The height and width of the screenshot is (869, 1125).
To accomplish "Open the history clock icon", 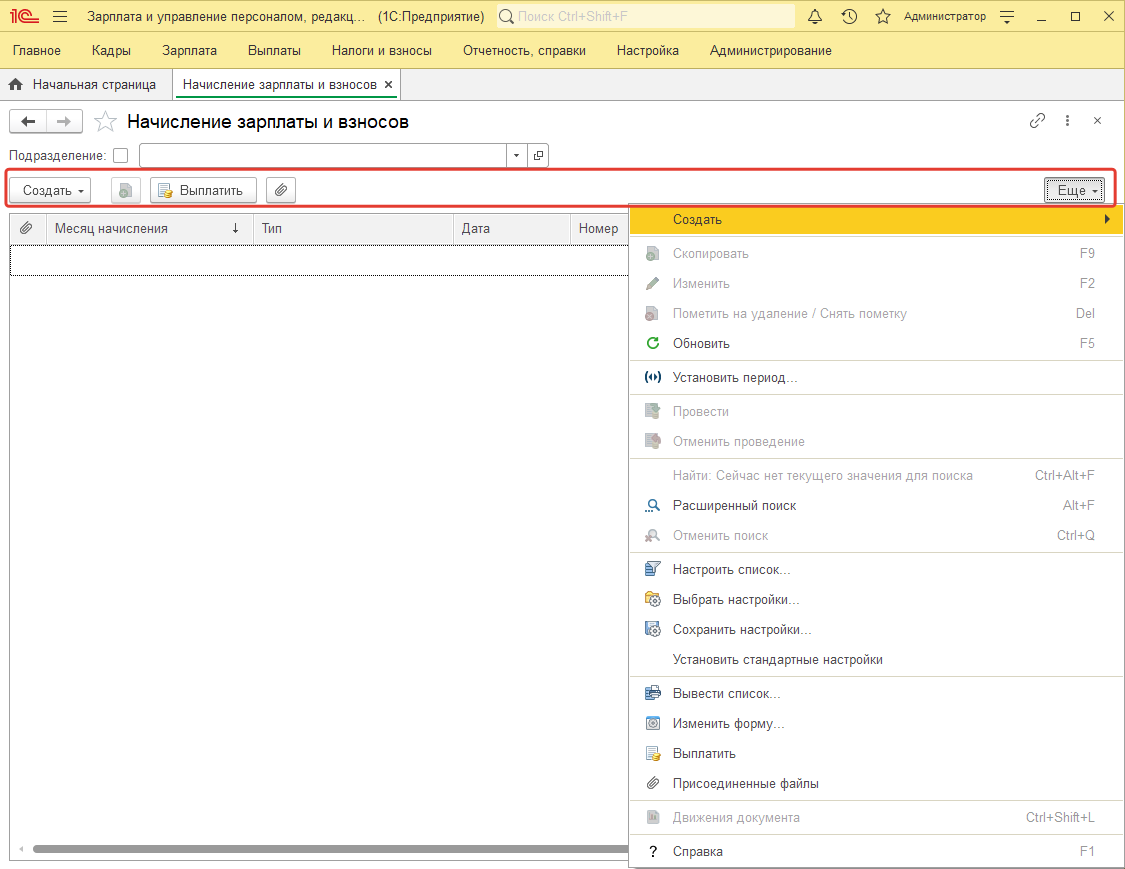I will pyautogui.click(x=849, y=17).
